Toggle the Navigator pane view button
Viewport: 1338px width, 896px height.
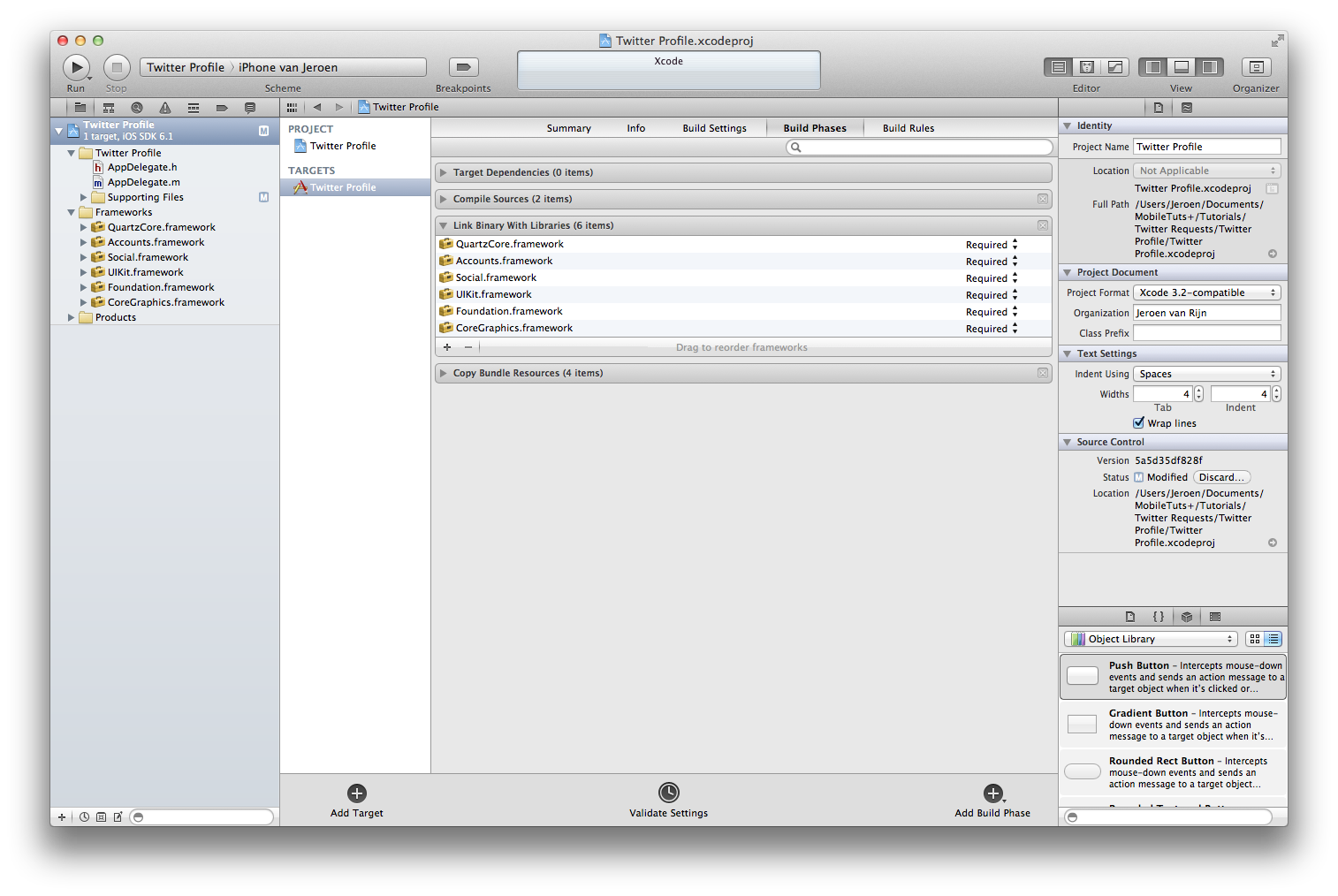[1153, 67]
